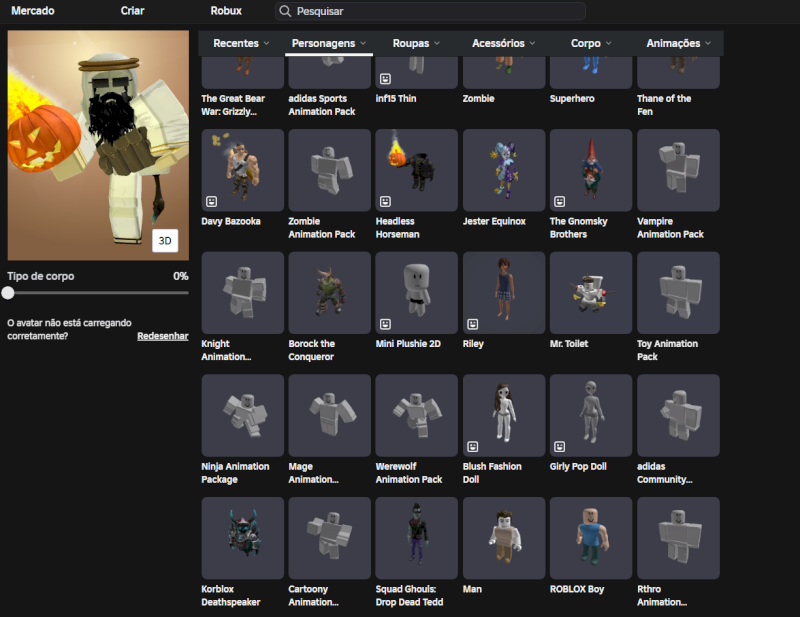Image resolution: width=800 pixels, height=617 pixels.
Task: Toggle the 3D avatar view button
Action: [166, 241]
